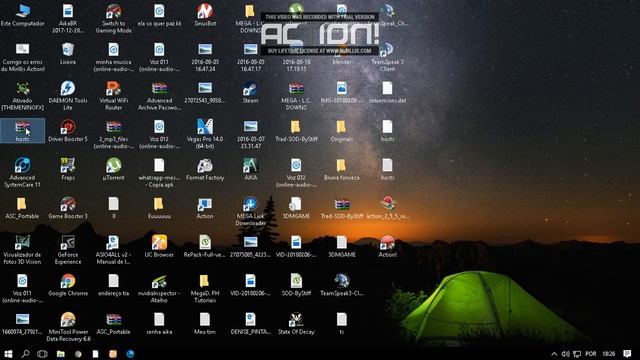Open MiniTool Power Data Recovery 6.6
Screen dimensions: 640x360
coord(68,327)
